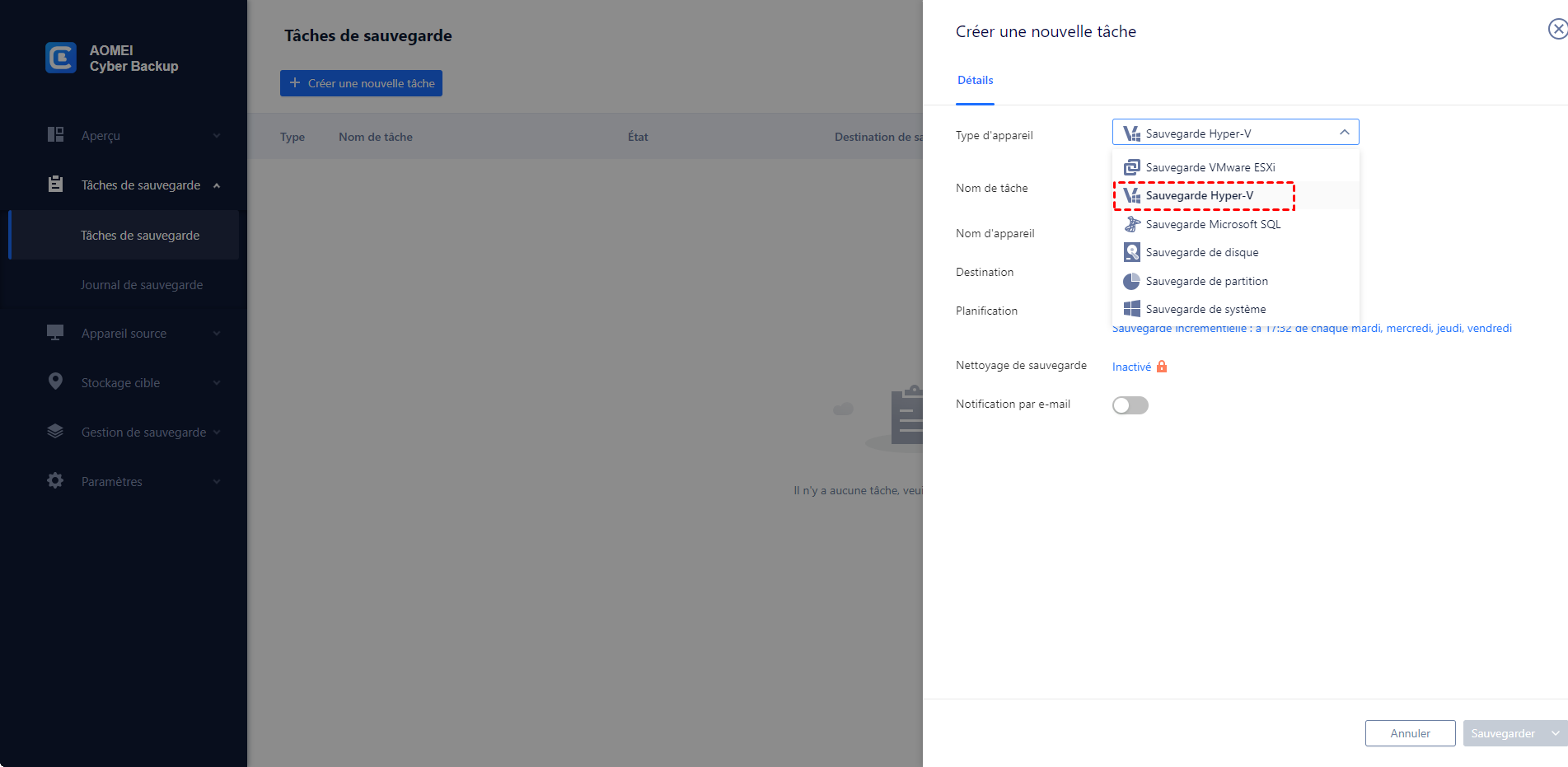
Task: Click the Gestion de sauvegarde layers icon
Action: tap(55, 431)
